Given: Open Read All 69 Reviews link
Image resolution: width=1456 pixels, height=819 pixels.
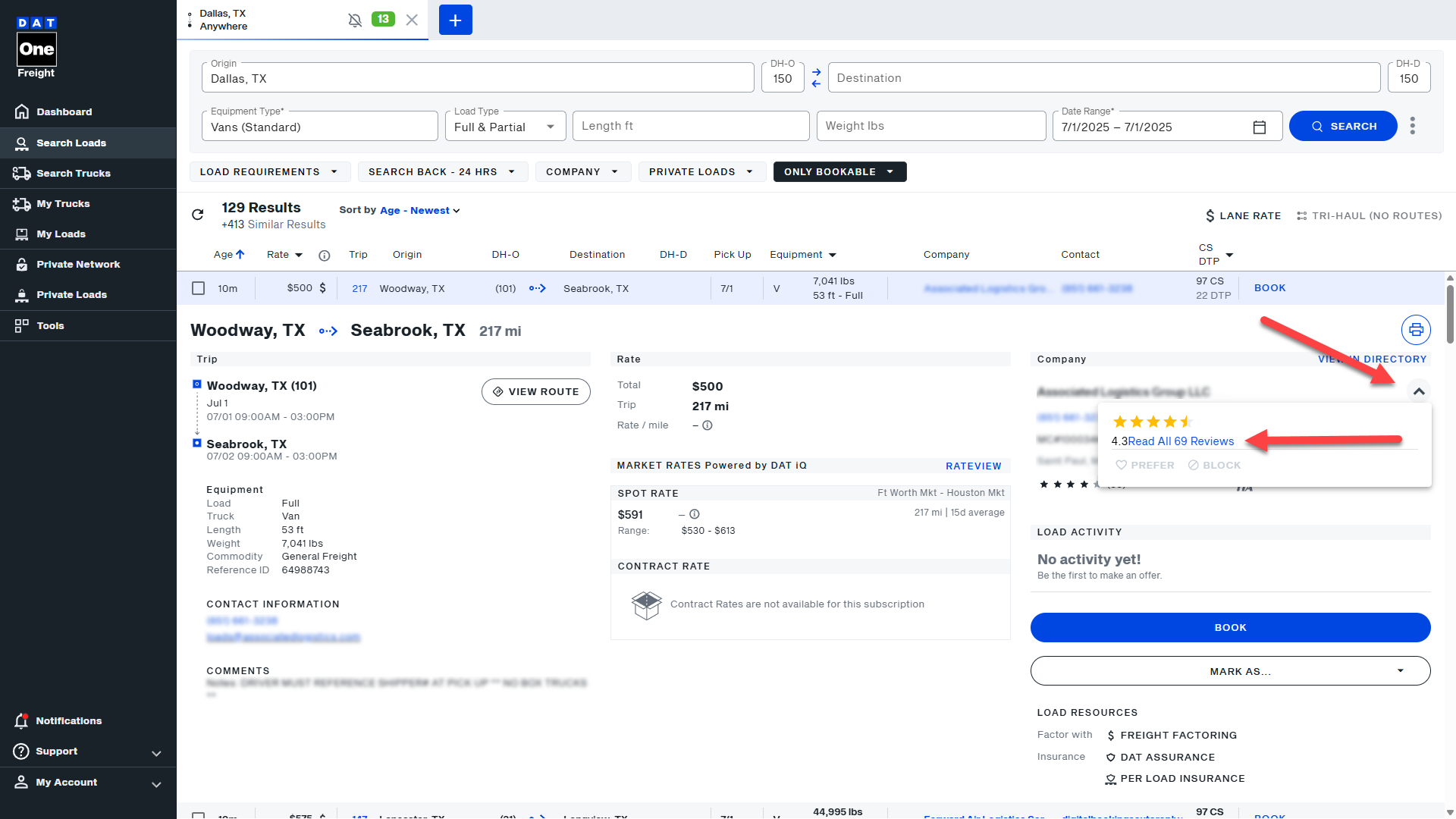Looking at the screenshot, I should tap(1181, 441).
